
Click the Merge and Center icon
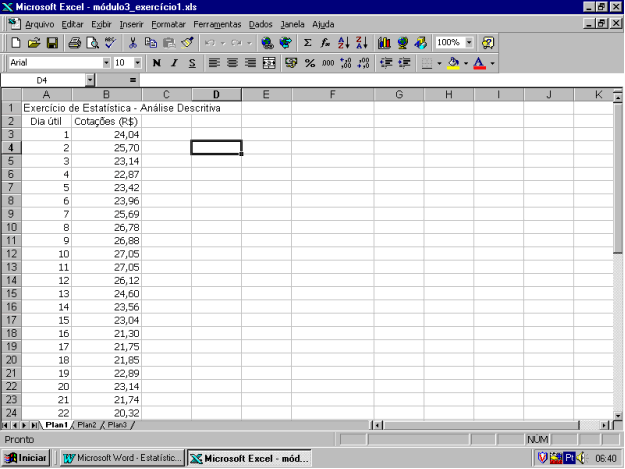(268, 63)
